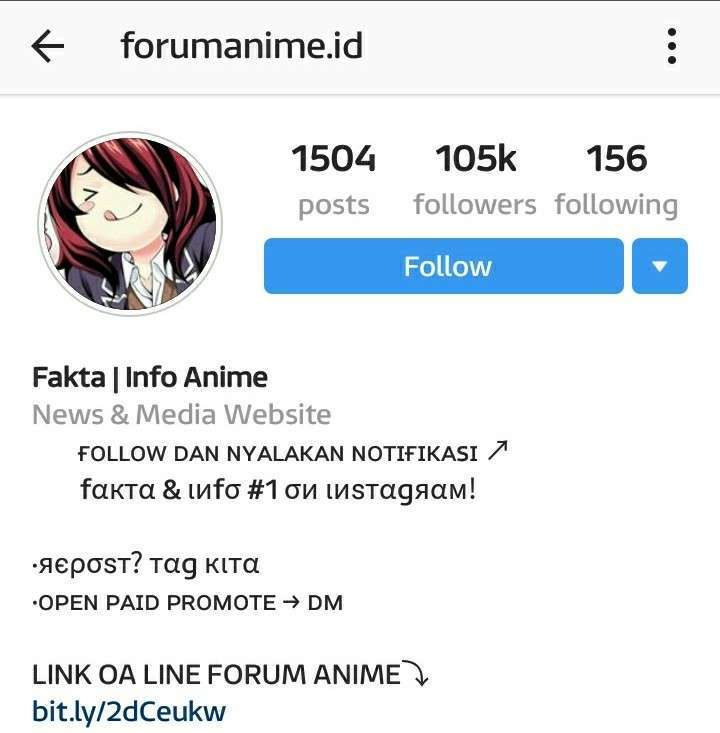Tap the LINK OA LINE FORUM ANIME text
Image resolution: width=720 pixels, height=733 pixels.
[x=216, y=675]
